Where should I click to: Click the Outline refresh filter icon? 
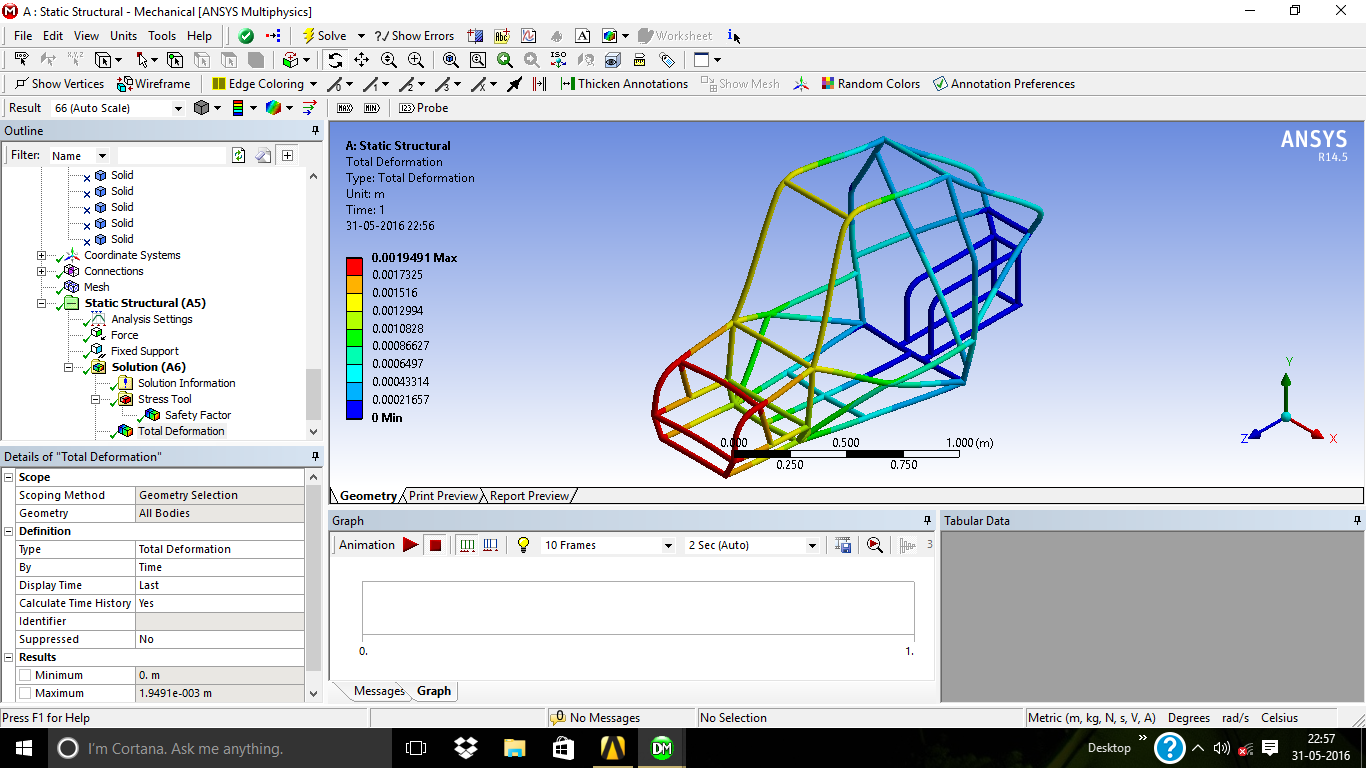[238, 156]
